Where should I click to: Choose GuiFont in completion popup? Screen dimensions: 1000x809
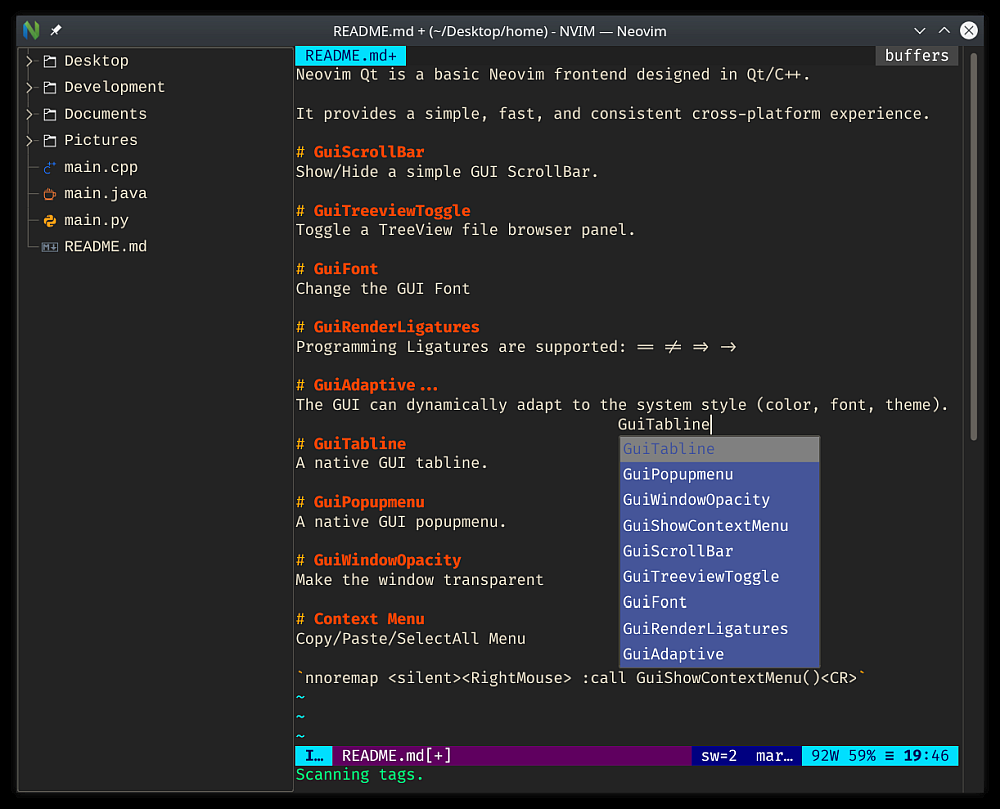tap(719, 602)
